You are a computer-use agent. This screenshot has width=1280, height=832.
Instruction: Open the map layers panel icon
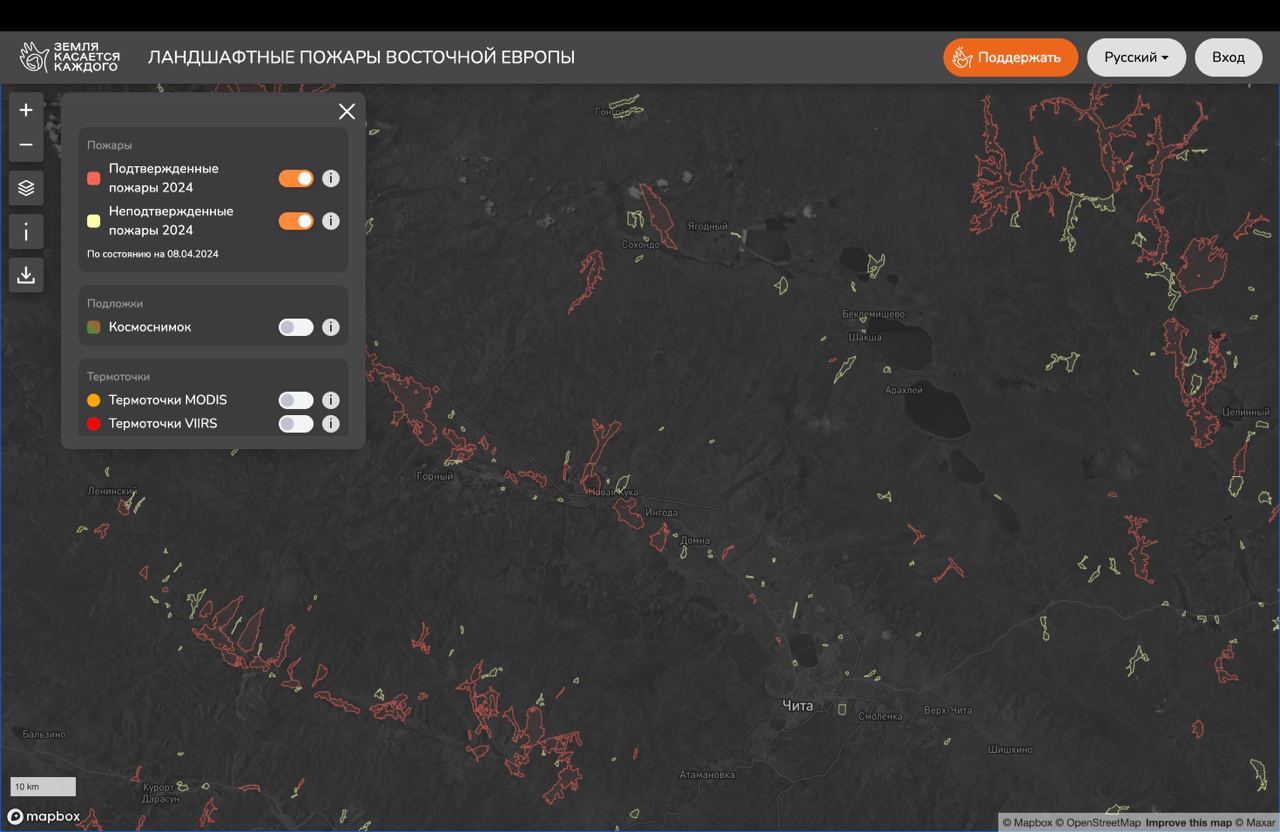pyautogui.click(x=26, y=188)
